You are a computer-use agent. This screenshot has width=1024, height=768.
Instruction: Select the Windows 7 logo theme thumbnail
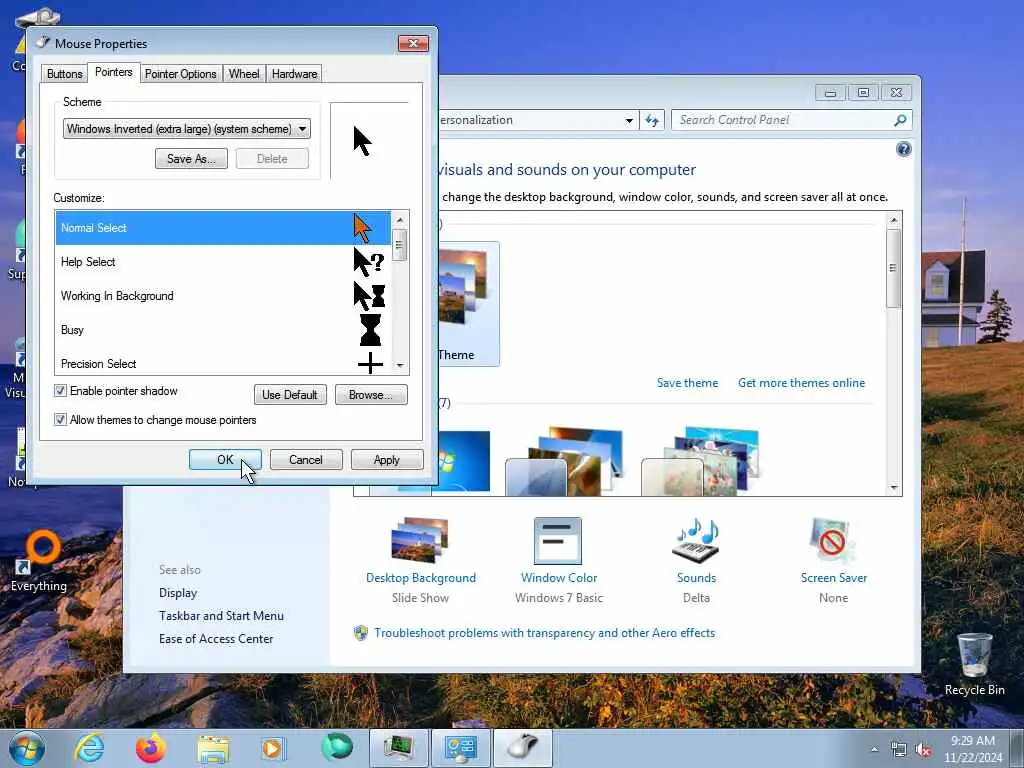[462, 460]
